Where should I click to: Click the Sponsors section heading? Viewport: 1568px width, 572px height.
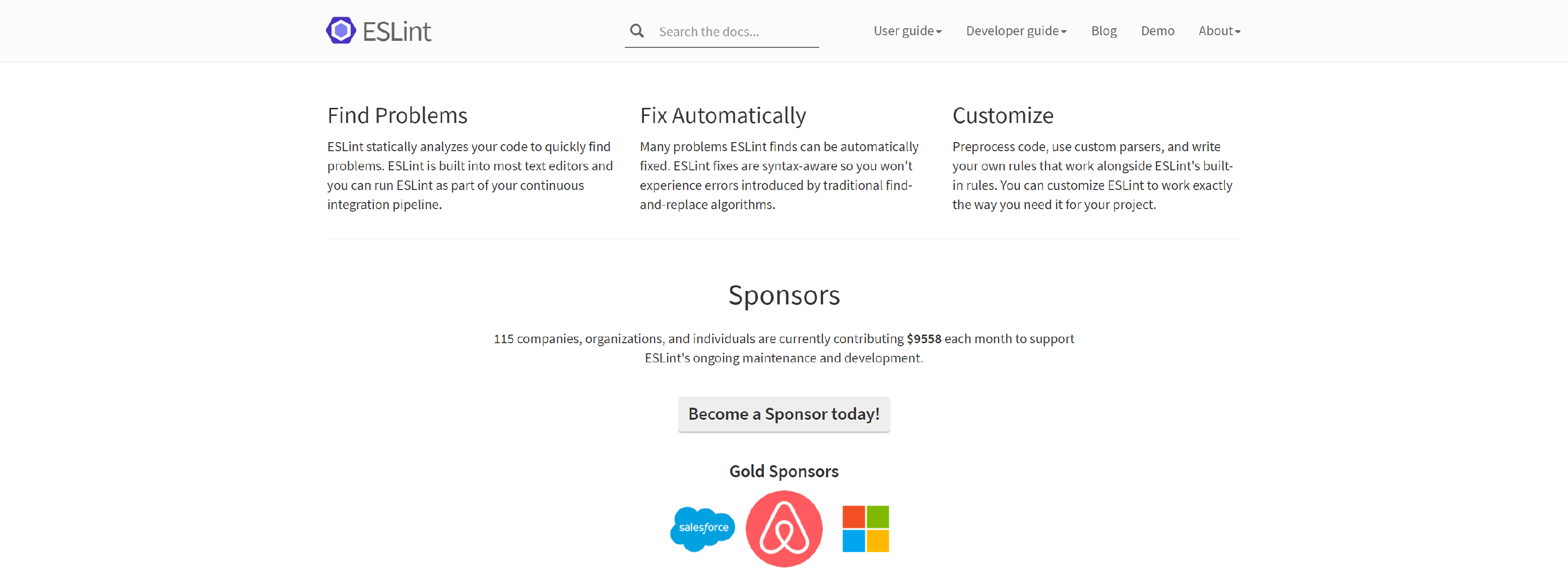[x=784, y=295]
